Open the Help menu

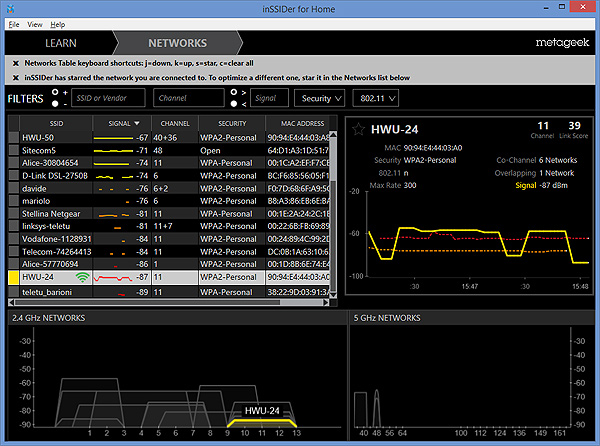57,24
